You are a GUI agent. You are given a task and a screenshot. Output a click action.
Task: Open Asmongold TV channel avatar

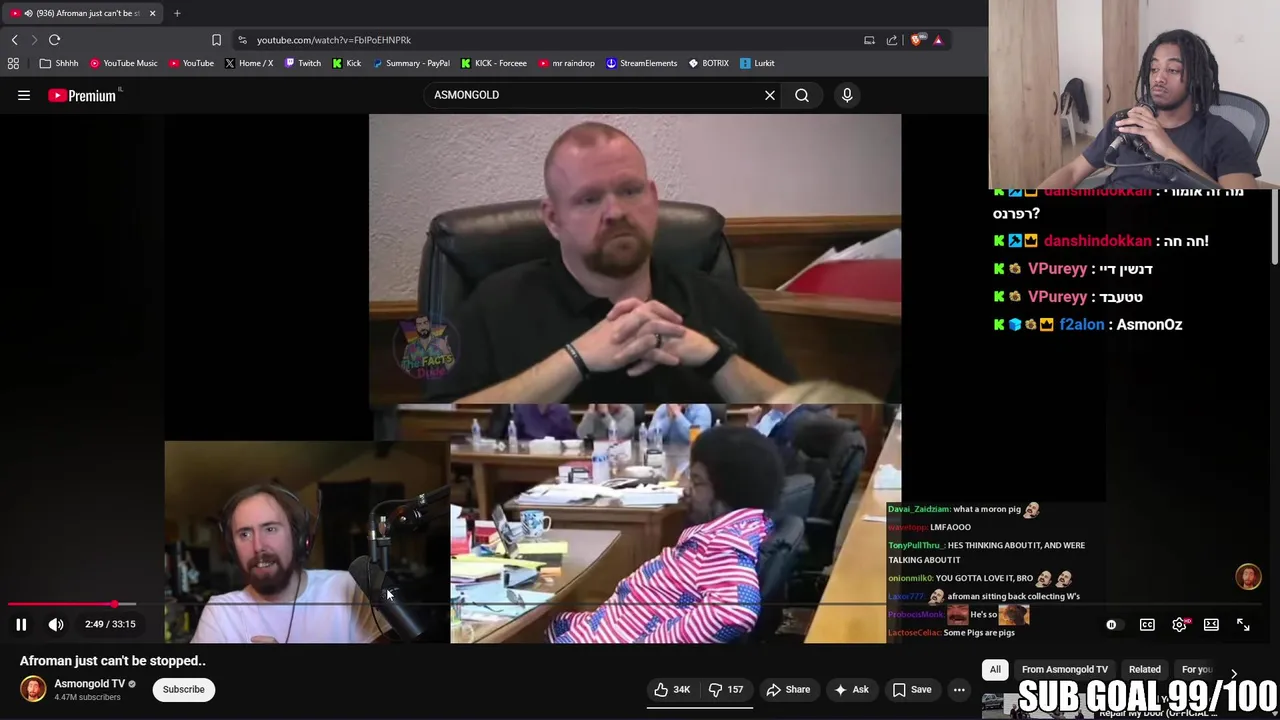[33, 689]
